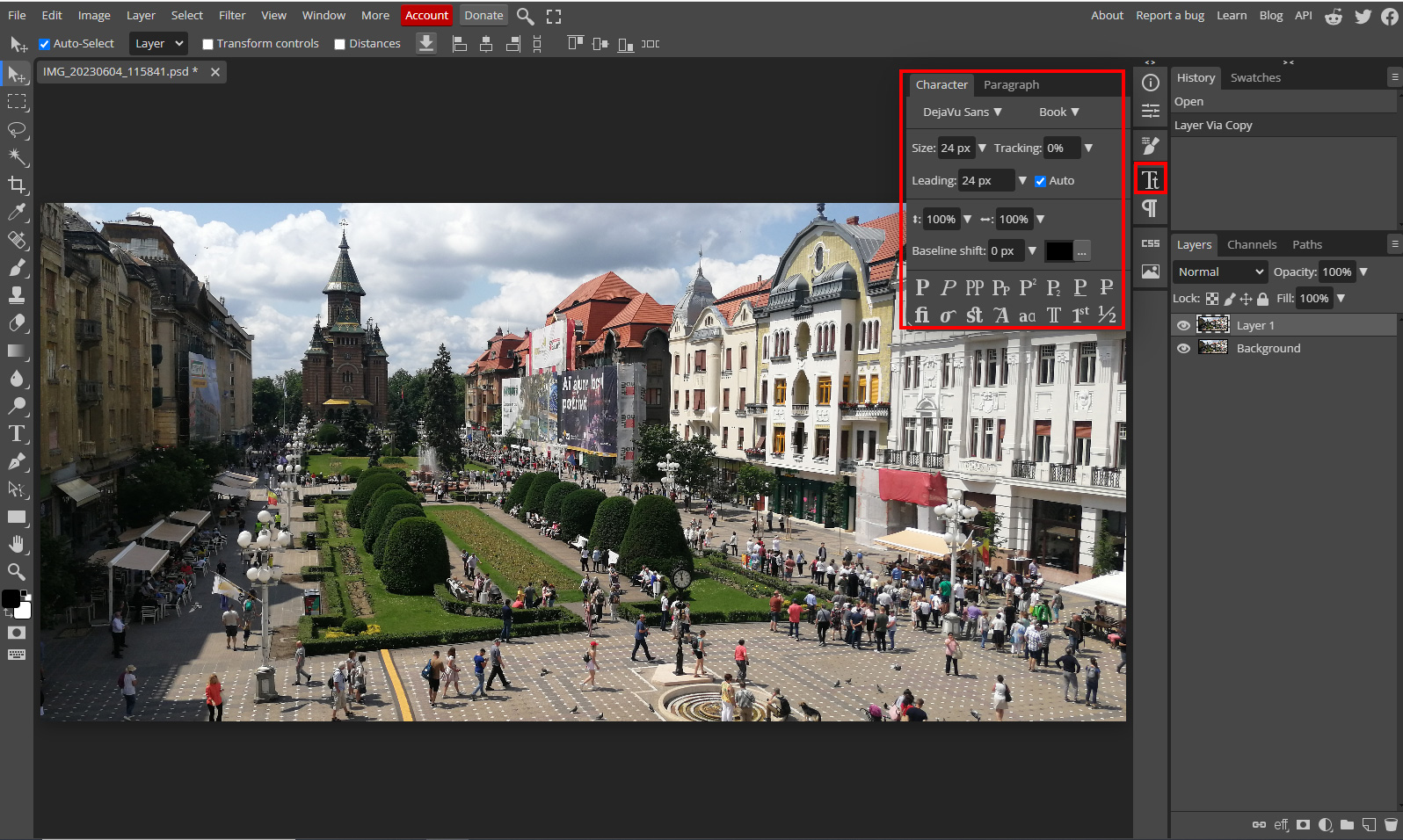Click the CSS panel icon
Screen dimensions: 1403x840
point(1150,243)
